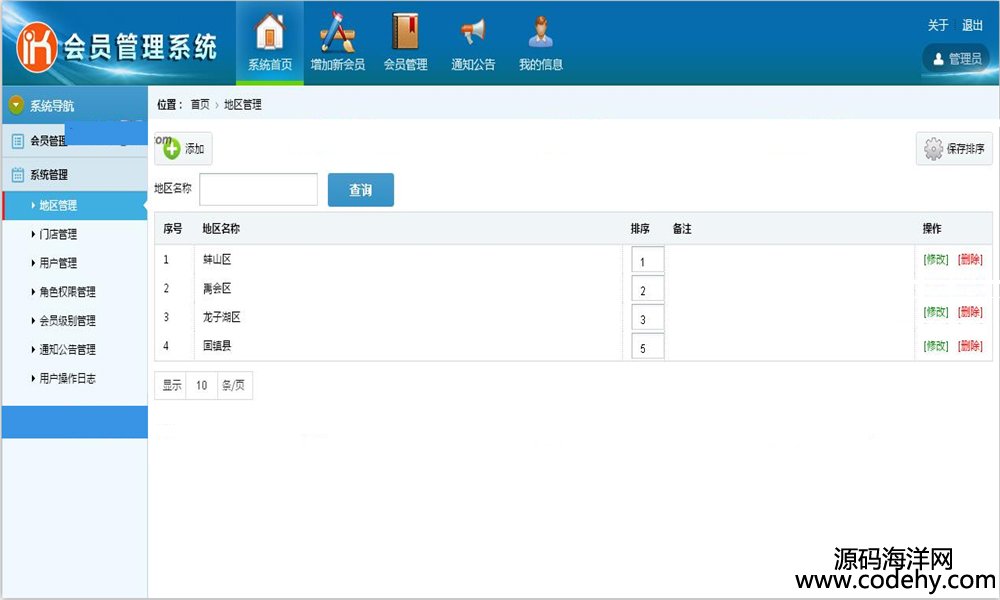Click the sort field for 蚌山区
This screenshot has width=1000, height=600.
[647, 260]
